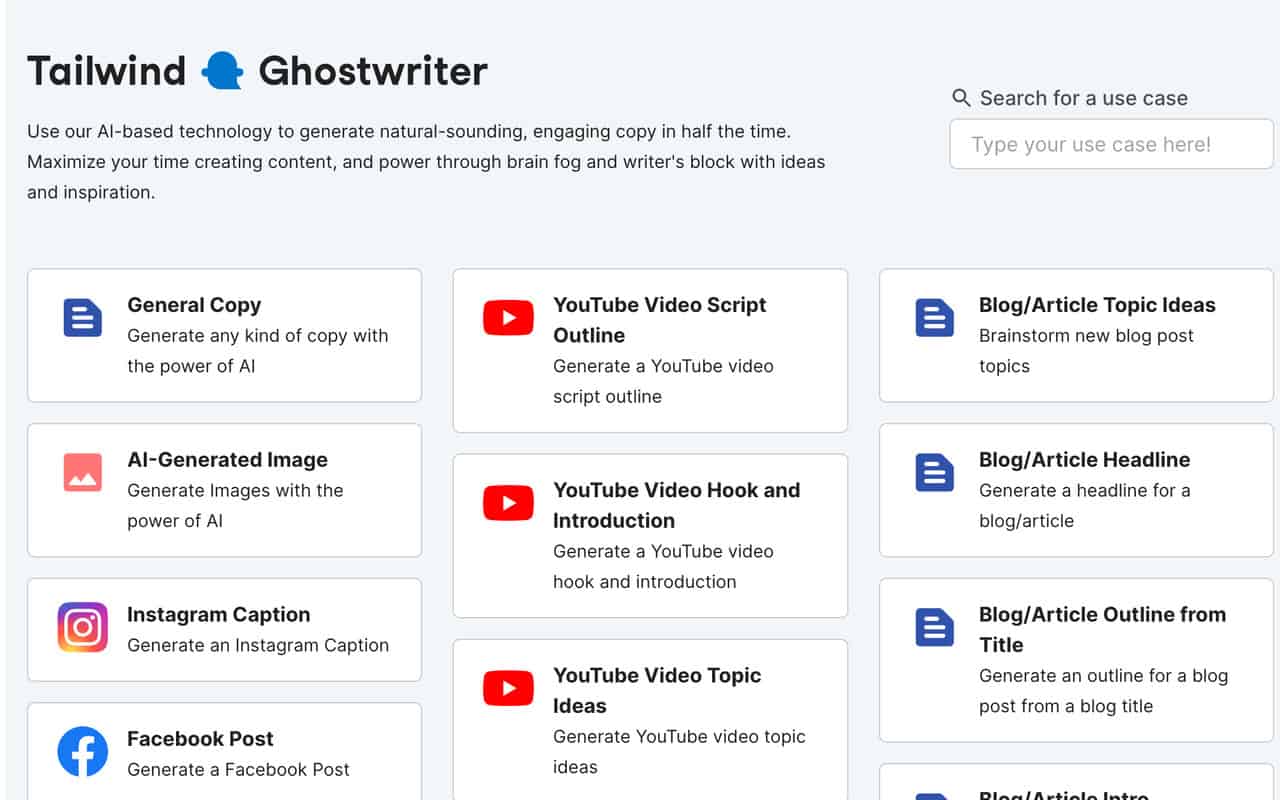Click the Instagram logo icon
The height and width of the screenshot is (800, 1280).
(x=82, y=627)
